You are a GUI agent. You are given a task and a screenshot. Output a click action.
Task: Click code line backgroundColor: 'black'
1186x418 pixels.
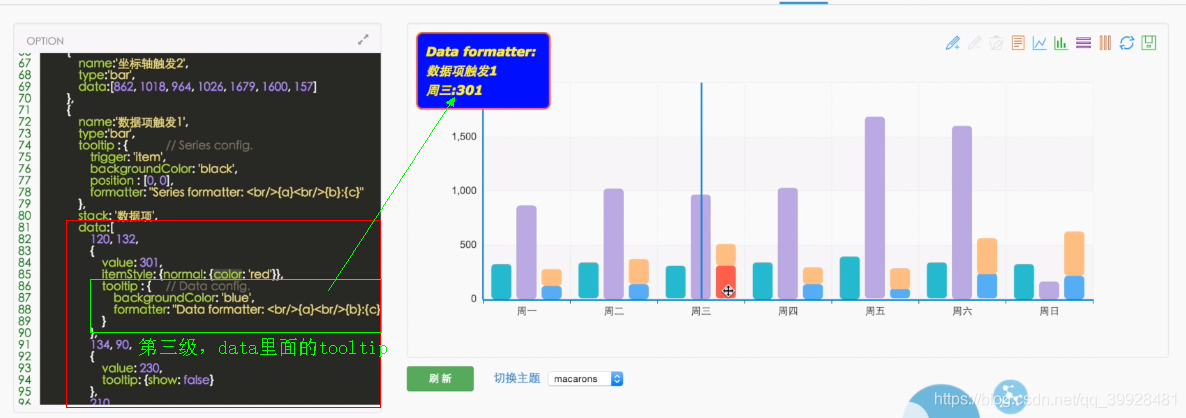coord(164,169)
